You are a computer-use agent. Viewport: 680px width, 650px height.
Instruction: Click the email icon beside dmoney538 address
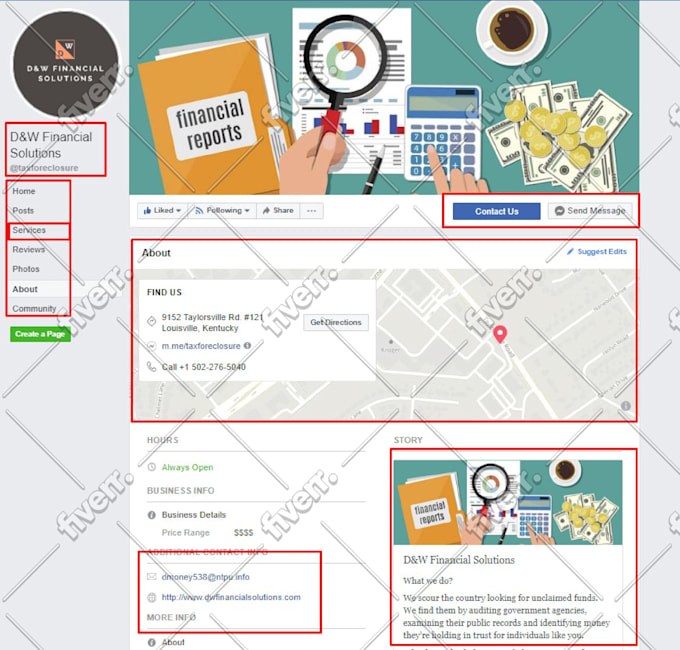pyautogui.click(x=152, y=577)
